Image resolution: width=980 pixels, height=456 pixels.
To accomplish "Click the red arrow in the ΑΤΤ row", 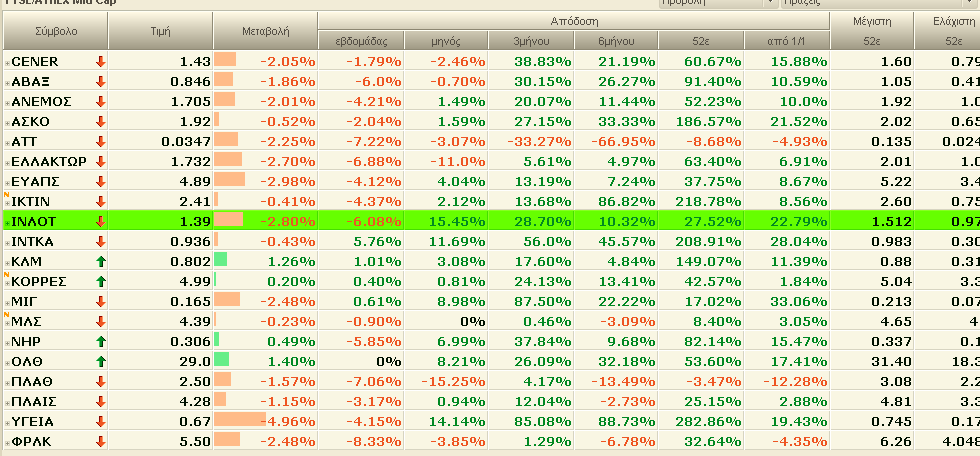I will pyautogui.click(x=101, y=141).
